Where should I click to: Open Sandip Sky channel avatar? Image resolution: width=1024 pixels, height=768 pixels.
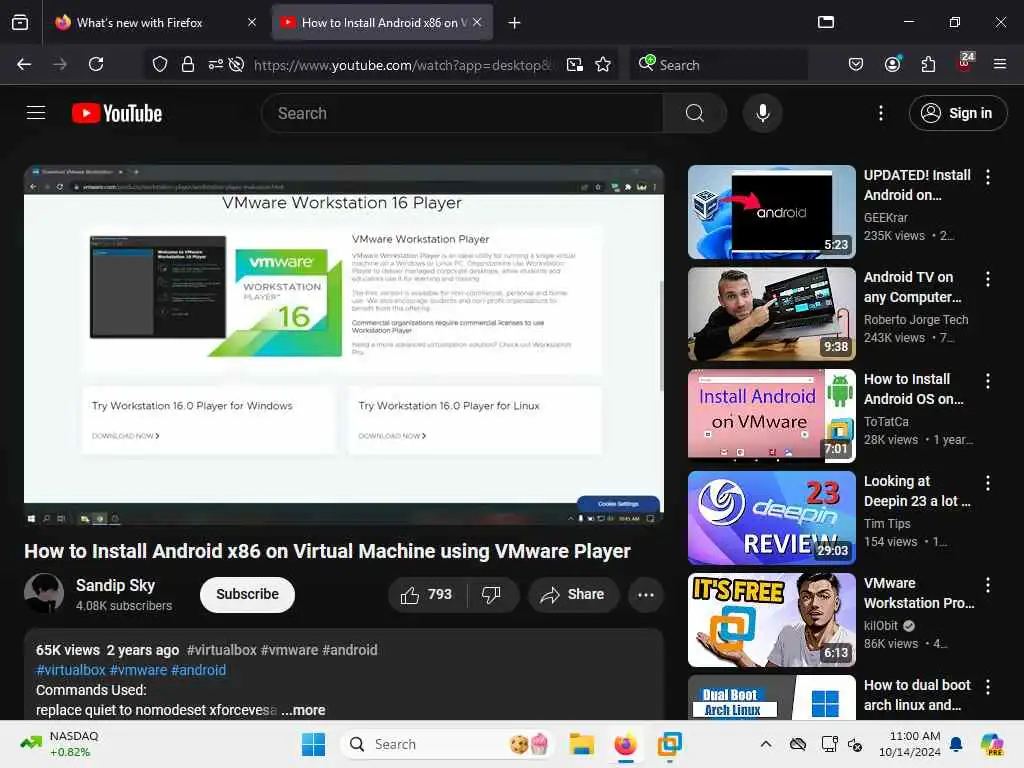point(44,593)
